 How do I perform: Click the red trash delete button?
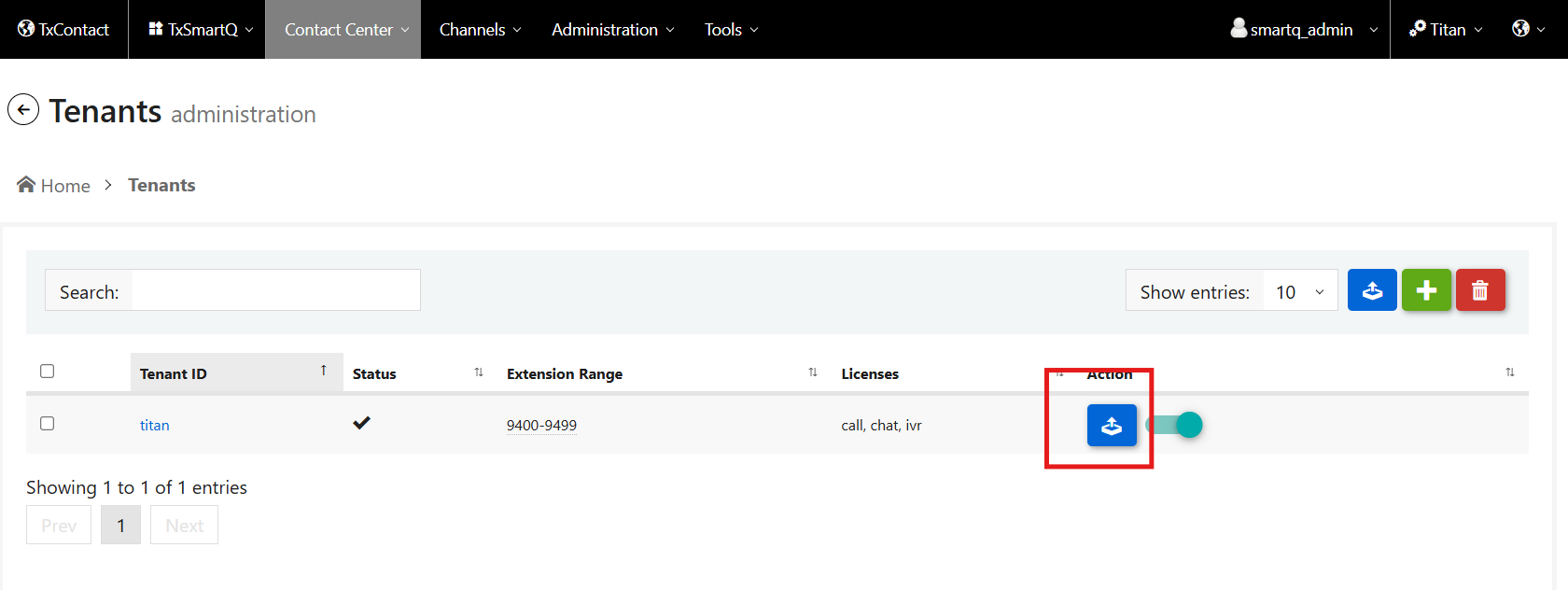click(x=1479, y=290)
